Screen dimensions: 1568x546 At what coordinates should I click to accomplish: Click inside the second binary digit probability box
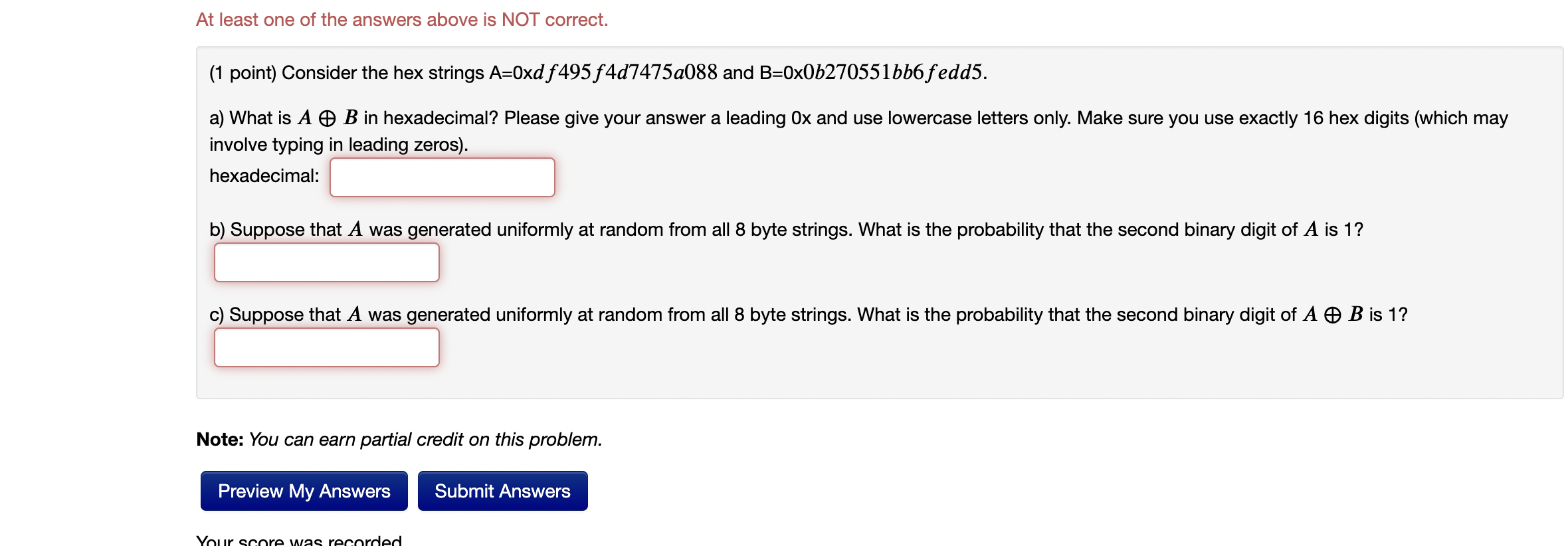(x=326, y=262)
